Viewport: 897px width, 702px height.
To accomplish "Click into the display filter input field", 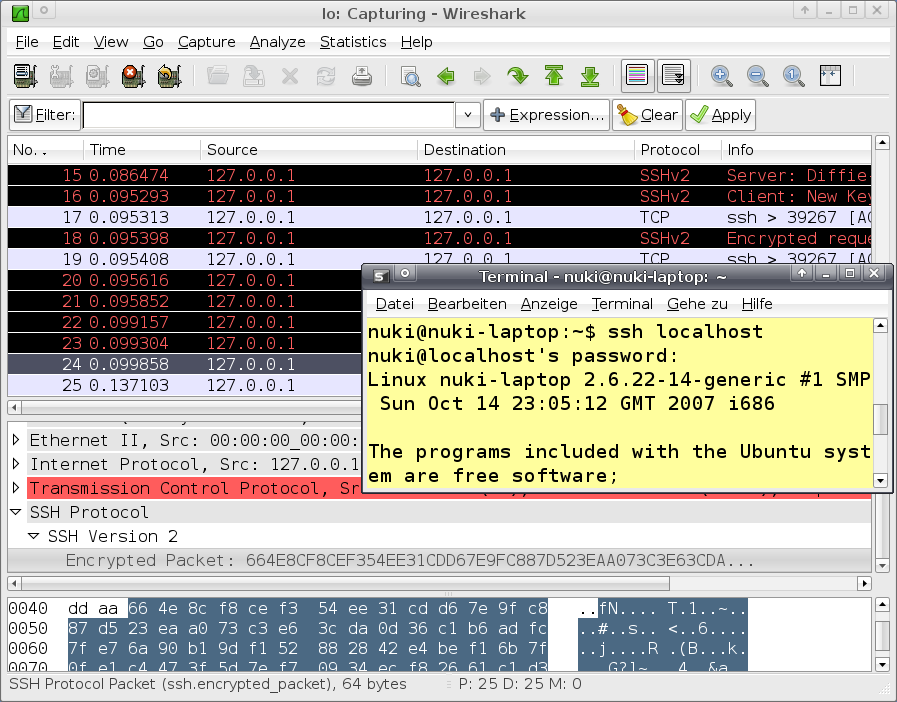I will click(268, 115).
